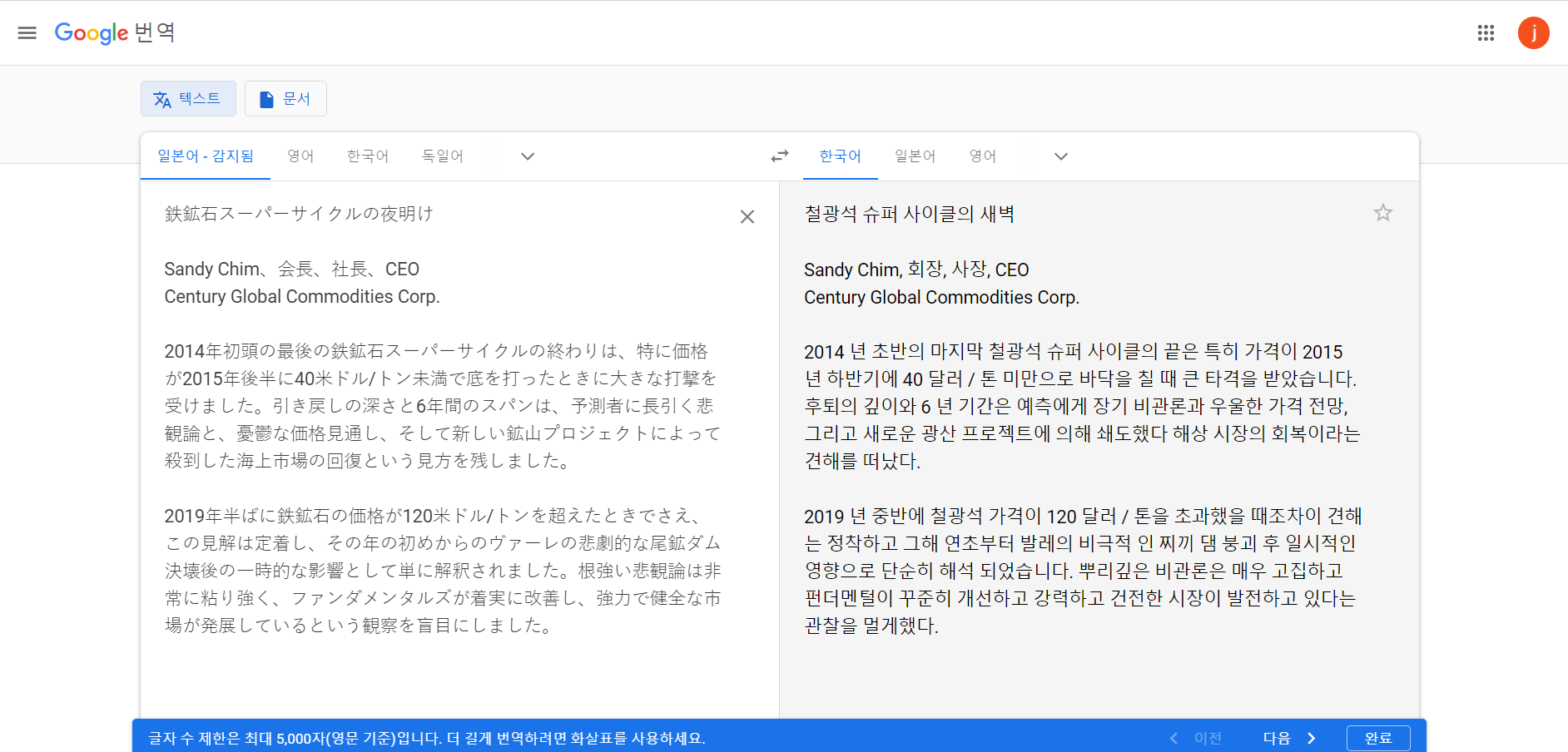Dismiss the tip with 완료 button

(1378, 738)
